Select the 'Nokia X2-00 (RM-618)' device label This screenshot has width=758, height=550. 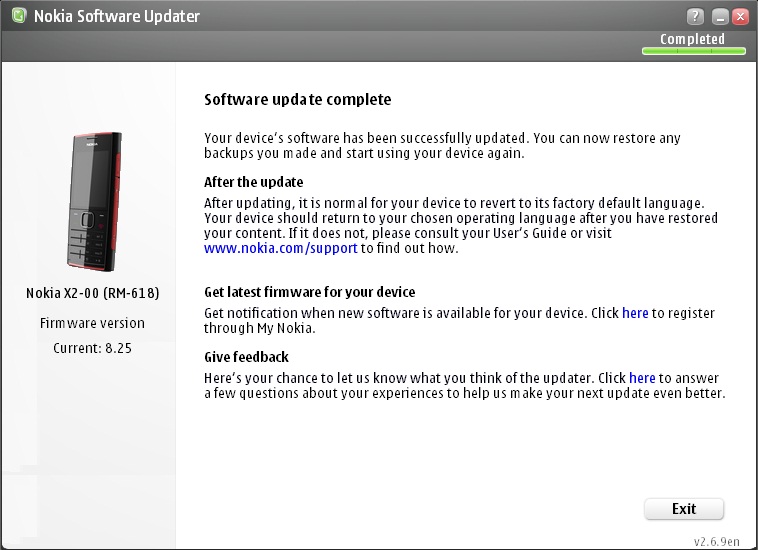[92, 293]
